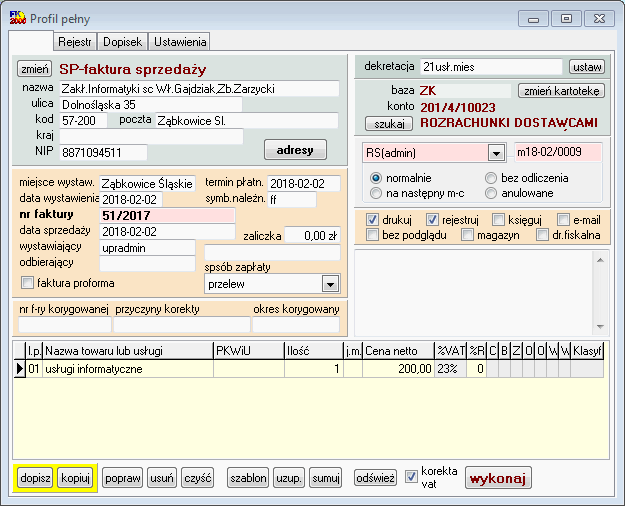Open the RS(admin) register dropdown

pyautogui.click(x=496, y=153)
